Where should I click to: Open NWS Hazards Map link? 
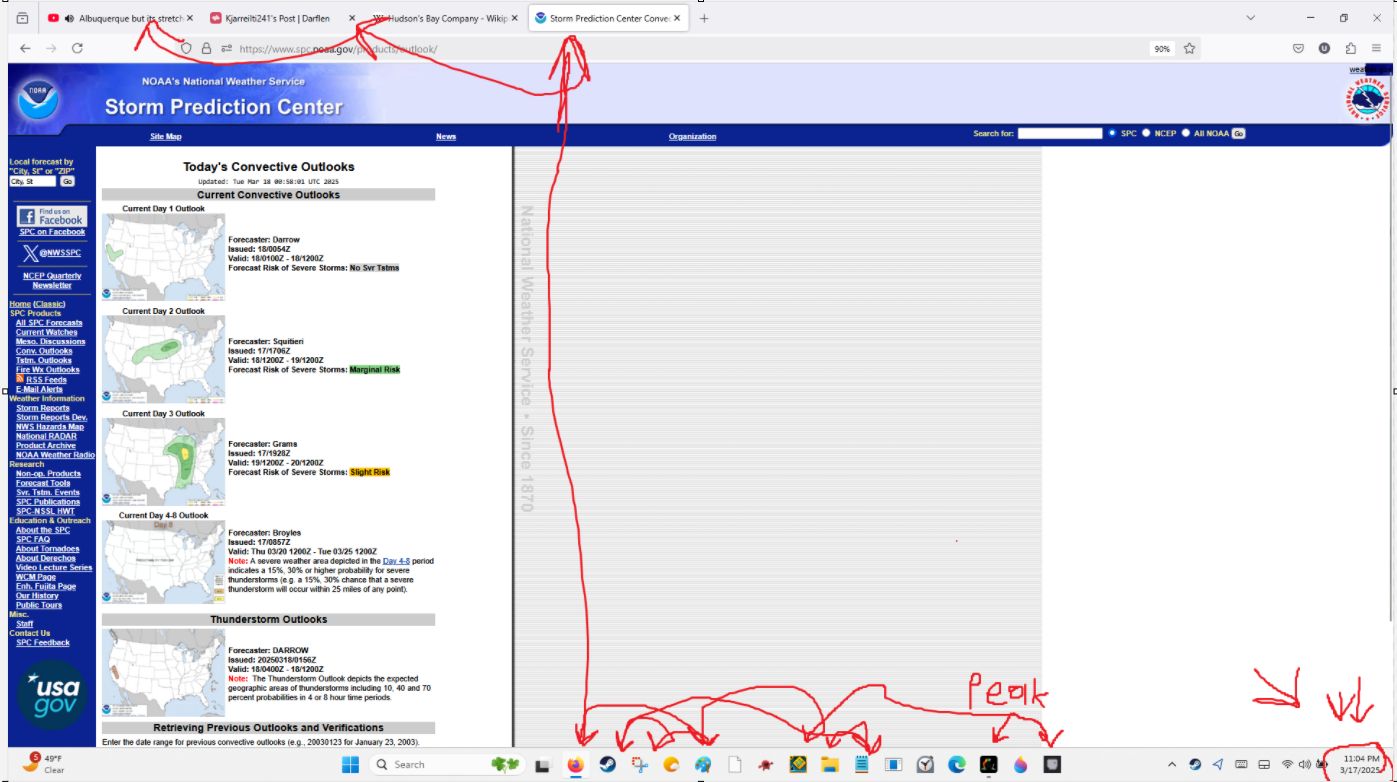[x=50, y=426]
